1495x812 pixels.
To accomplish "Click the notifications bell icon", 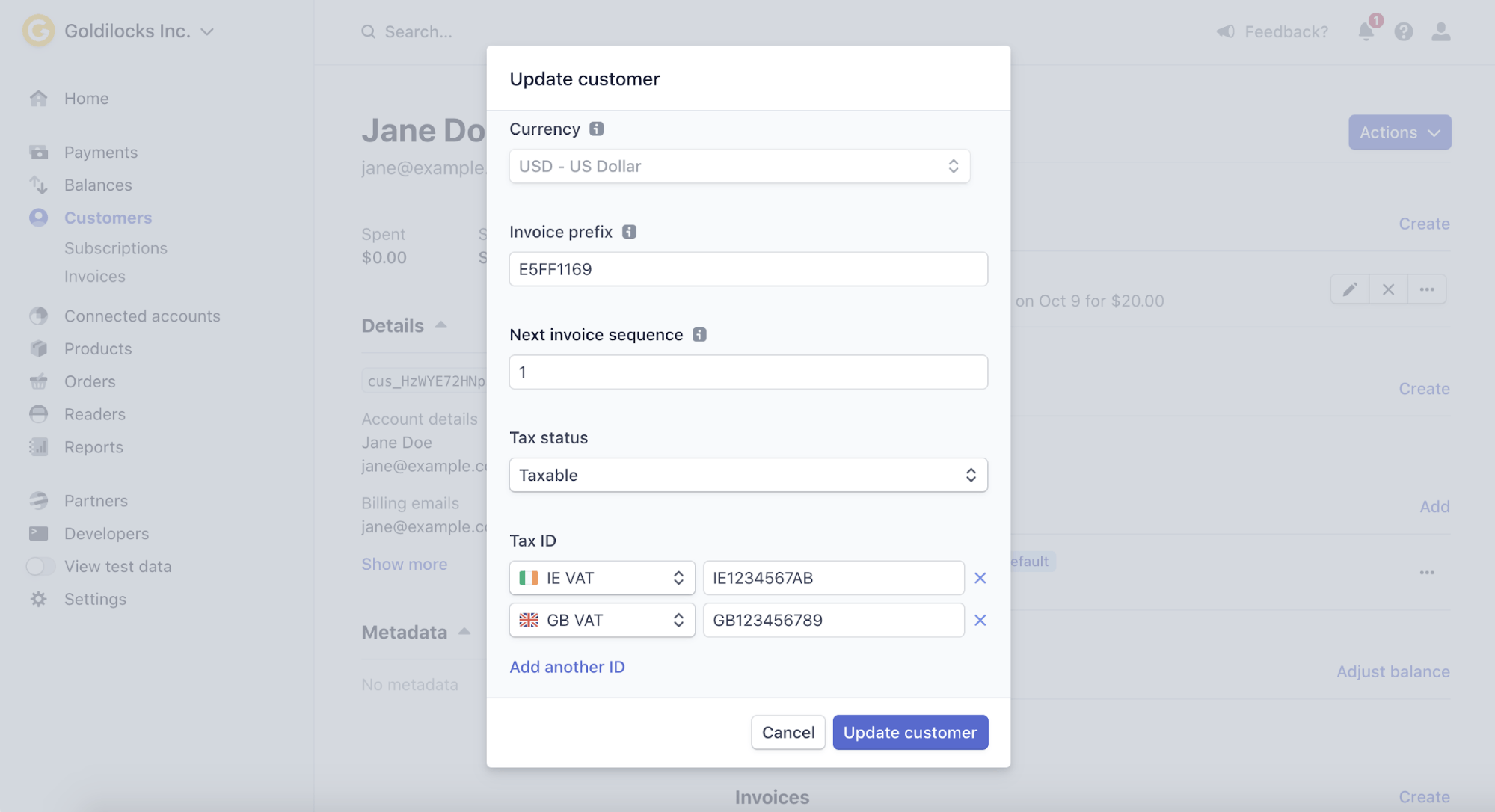I will tap(1366, 31).
